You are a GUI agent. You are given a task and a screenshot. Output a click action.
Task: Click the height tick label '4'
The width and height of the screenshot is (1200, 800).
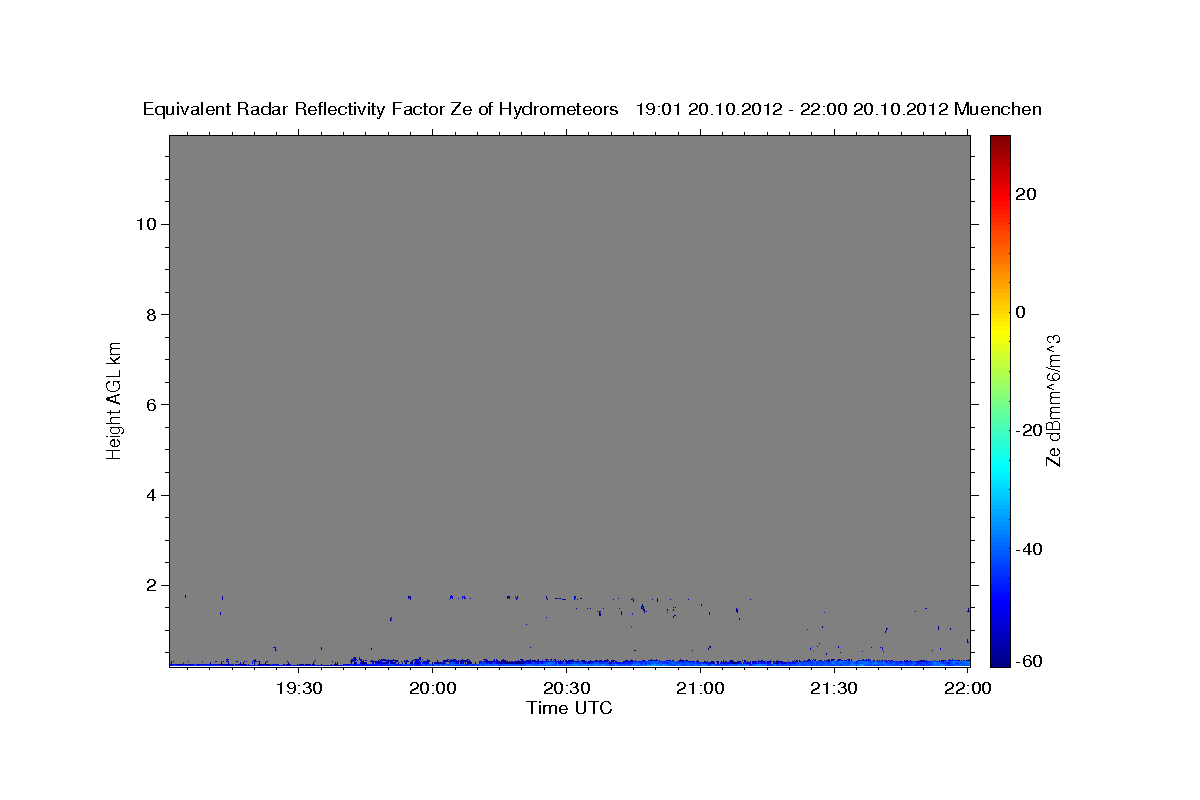[150, 495]
